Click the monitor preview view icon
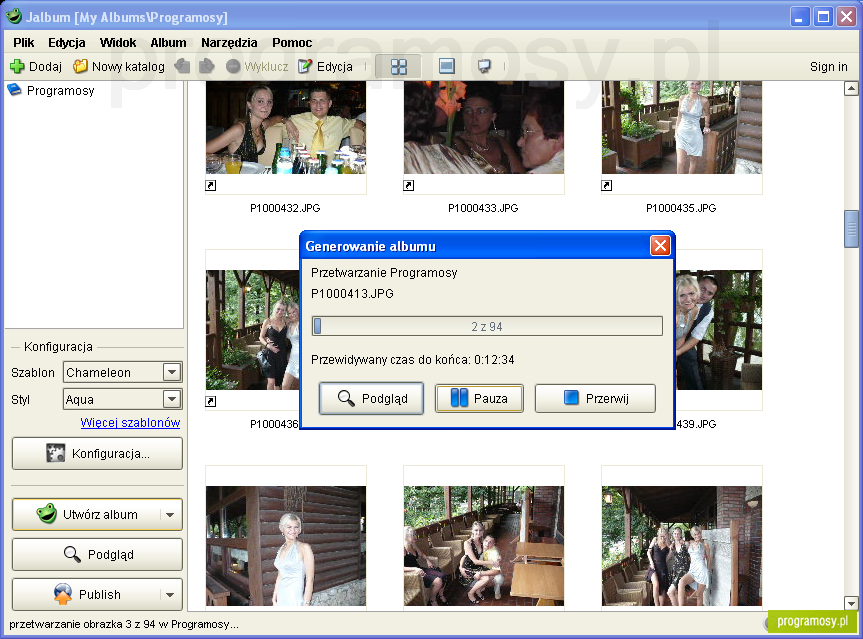 coord(484,67)
